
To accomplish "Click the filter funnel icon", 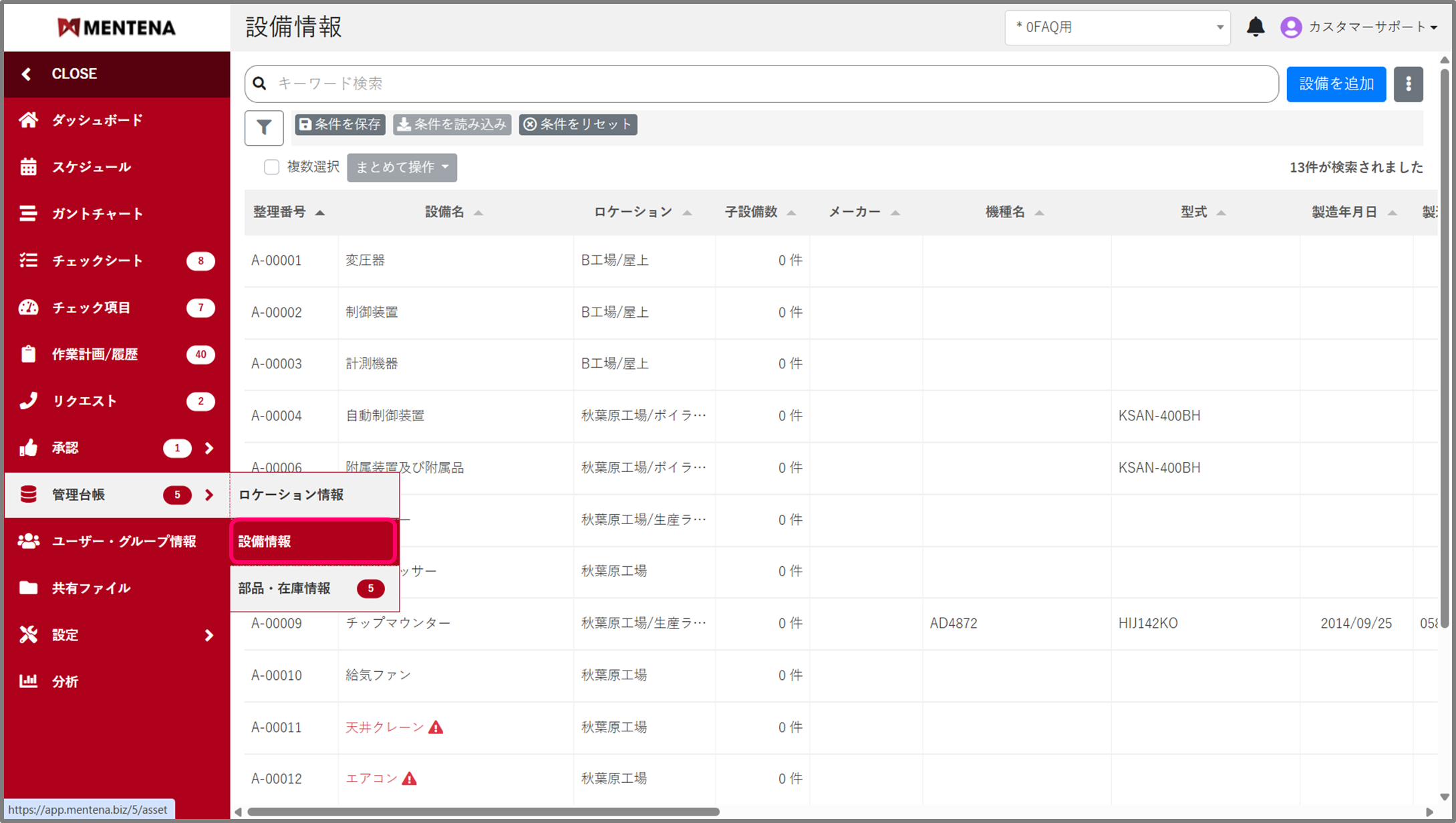I will pyautogui.click(x=264, y=127).
